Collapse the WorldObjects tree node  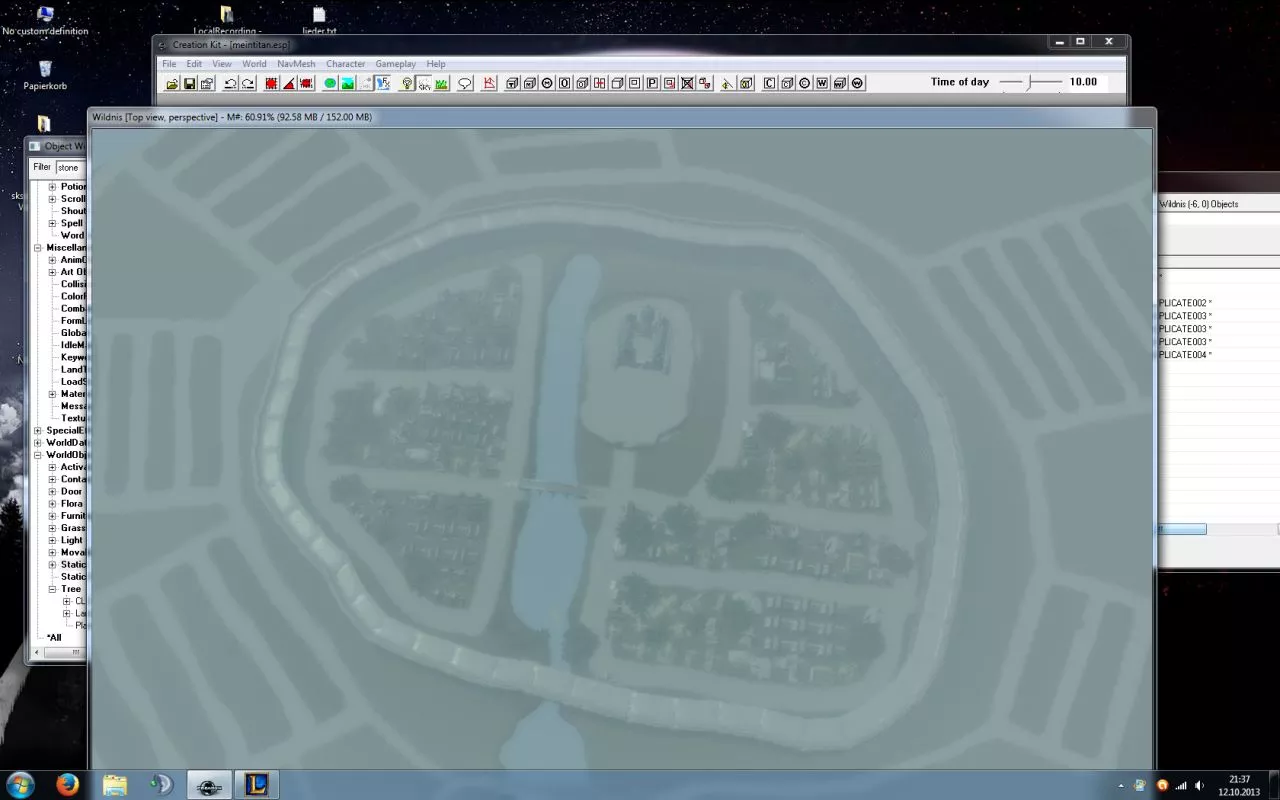pos(38,455)
